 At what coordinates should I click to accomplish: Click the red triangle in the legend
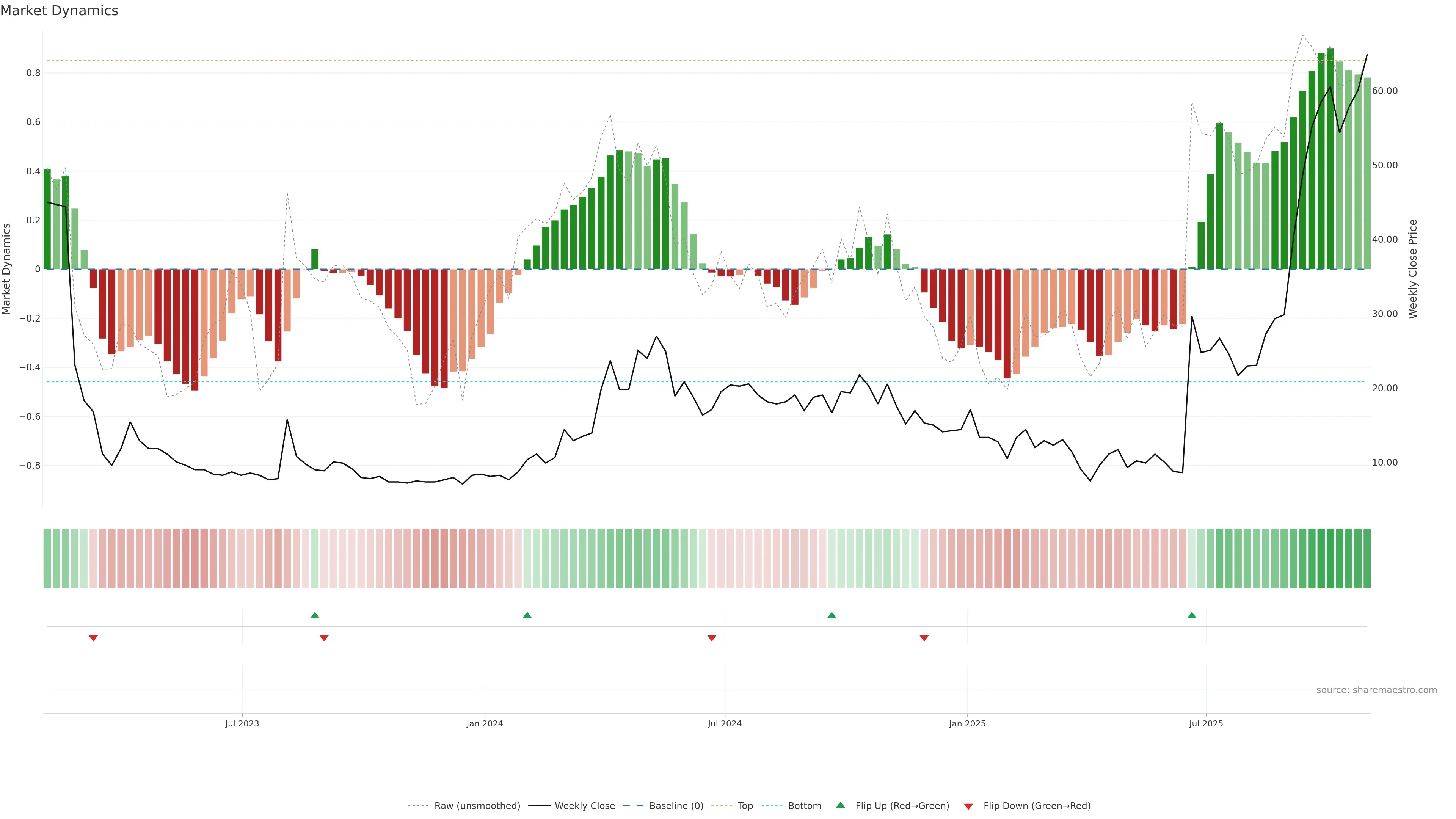click(968, 806)
